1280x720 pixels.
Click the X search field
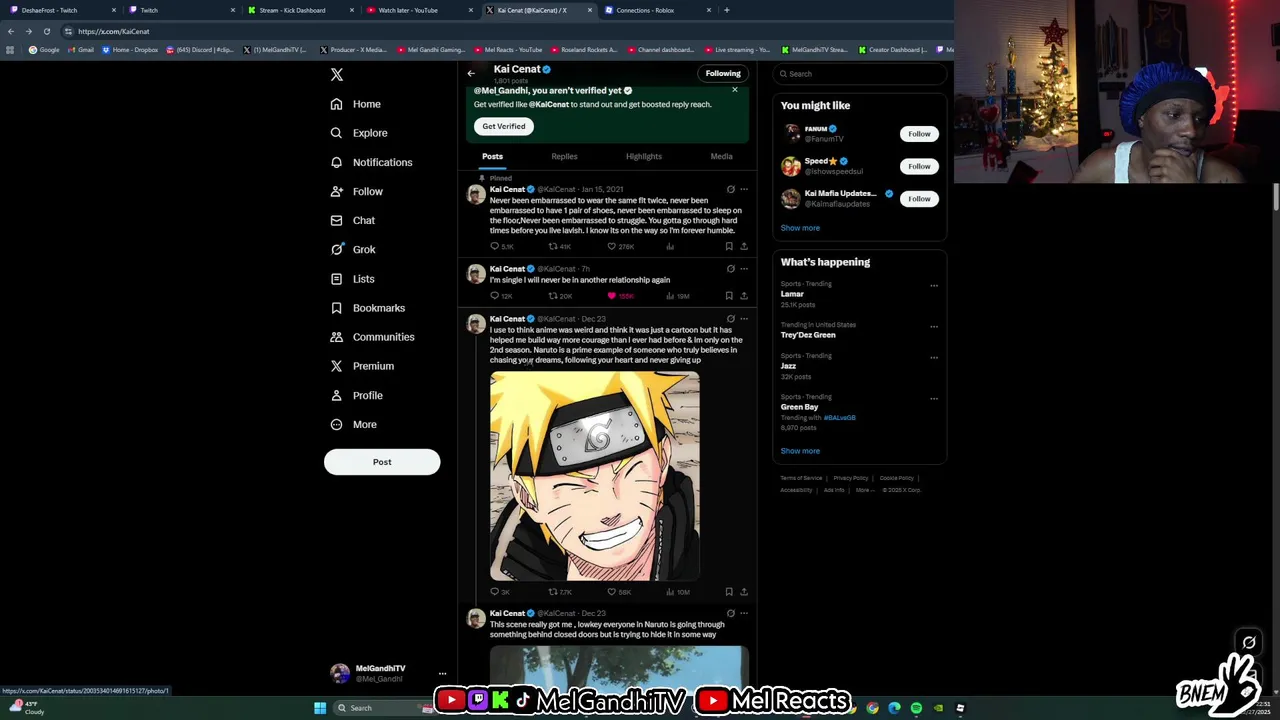coord(860,74)
